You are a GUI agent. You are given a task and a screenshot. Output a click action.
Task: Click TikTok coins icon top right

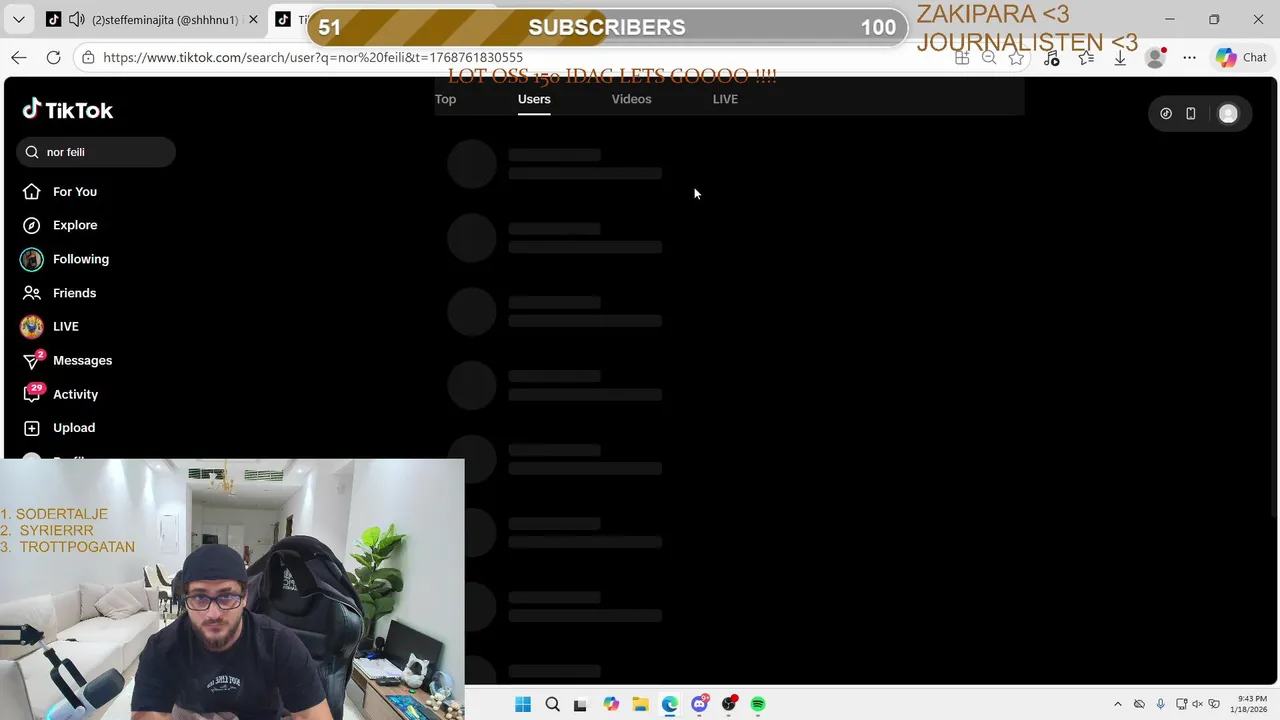1166,114
